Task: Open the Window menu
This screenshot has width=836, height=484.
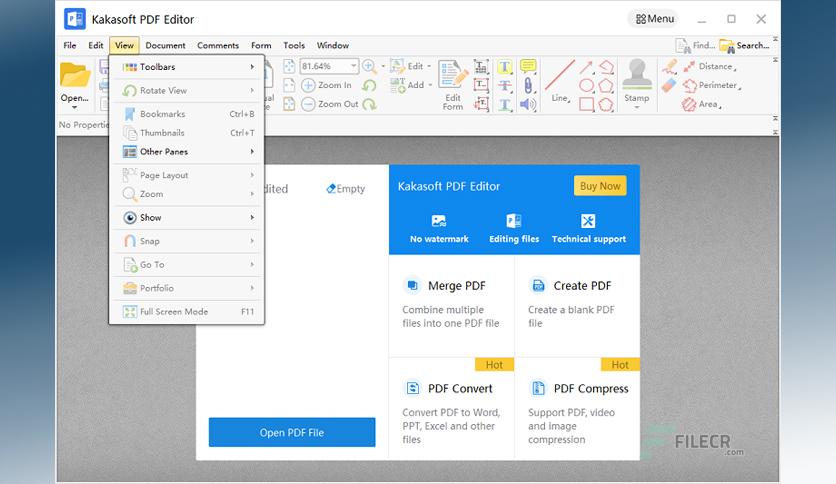Action: click(333, 46)
